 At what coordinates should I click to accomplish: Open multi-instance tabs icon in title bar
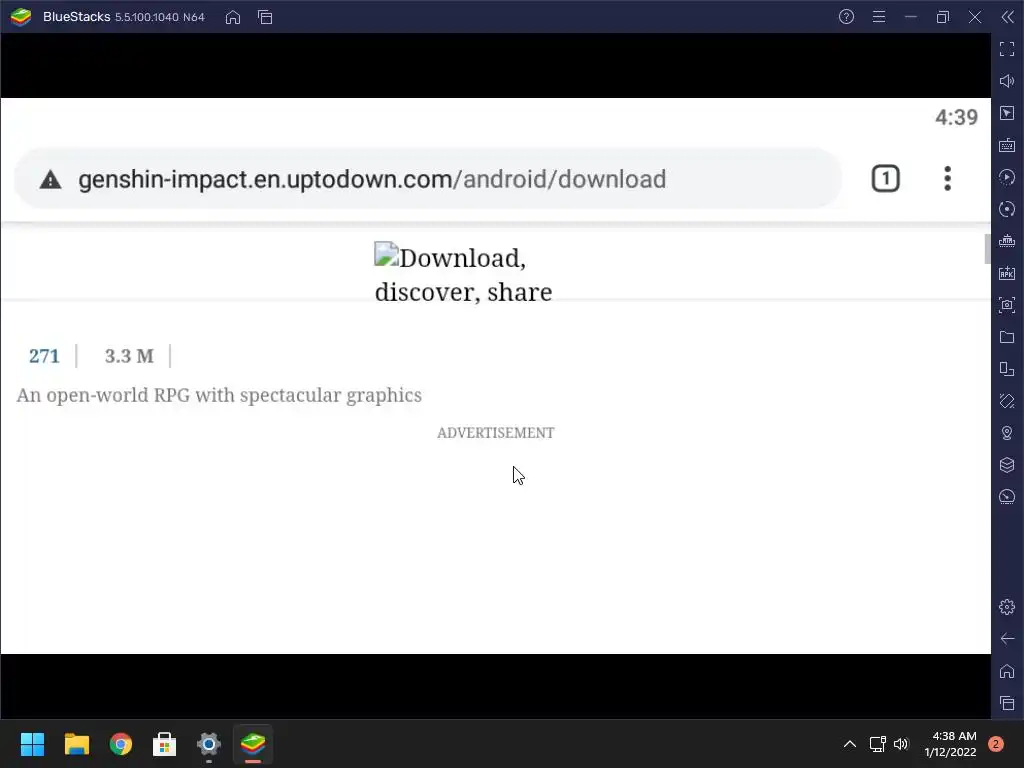[265, 17]
